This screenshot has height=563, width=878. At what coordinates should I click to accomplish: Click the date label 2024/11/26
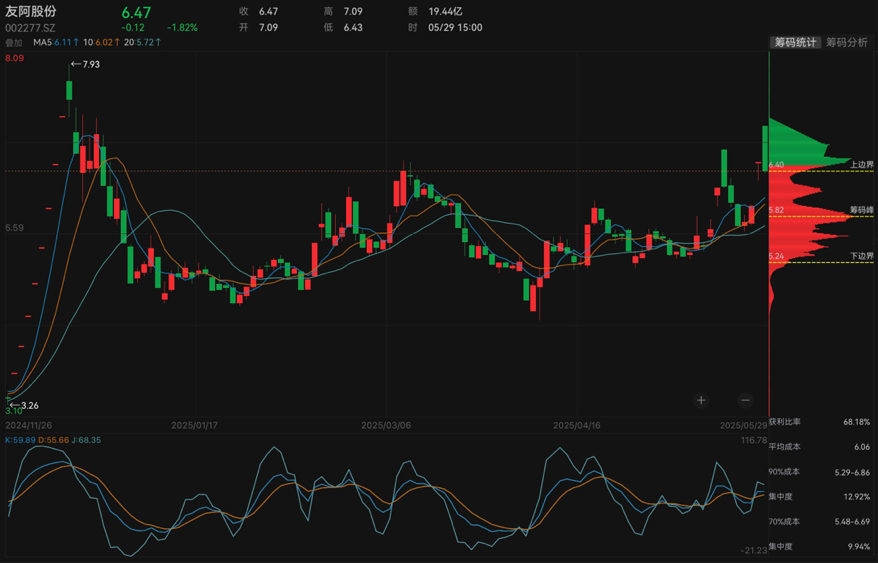(x=29, y=425)
